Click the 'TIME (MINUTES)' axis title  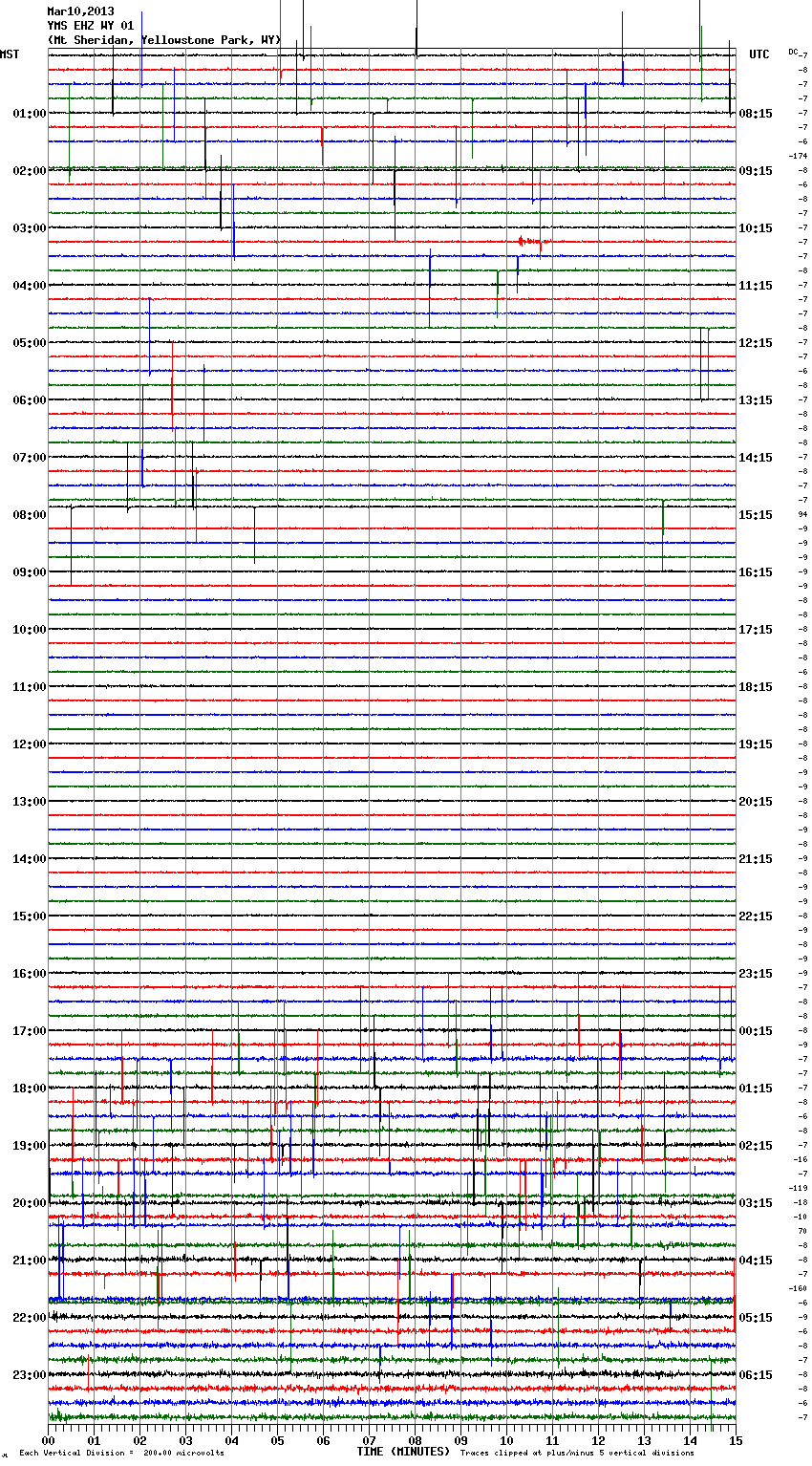[403, 1452]
